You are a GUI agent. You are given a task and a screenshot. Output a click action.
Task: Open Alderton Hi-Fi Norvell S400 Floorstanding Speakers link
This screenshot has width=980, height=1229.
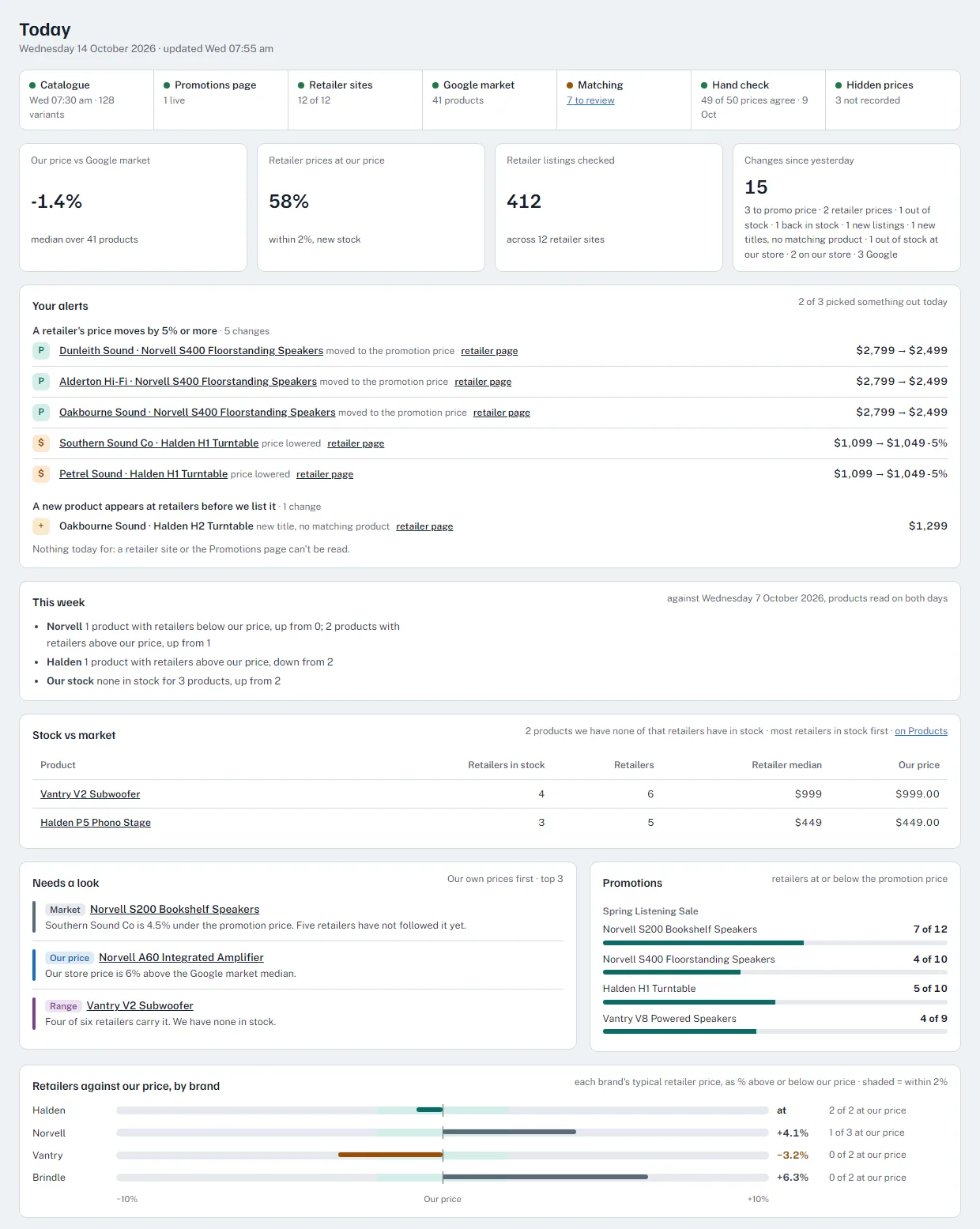click(x=188, y=382)
